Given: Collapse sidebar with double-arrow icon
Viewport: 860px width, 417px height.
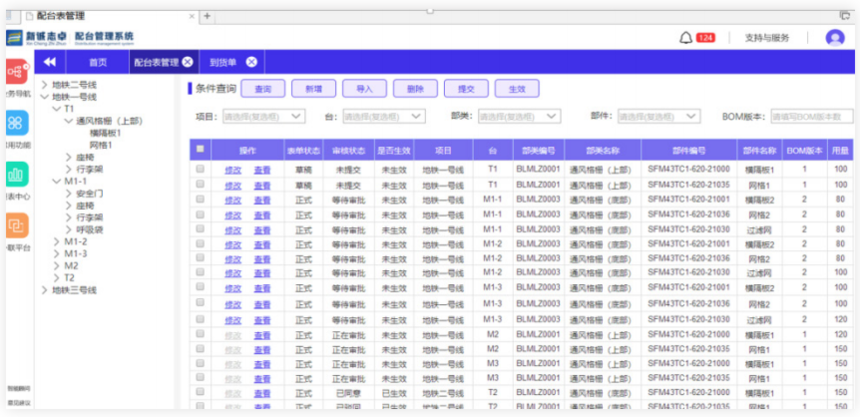Looking at the screenshot, I should 50,62.
